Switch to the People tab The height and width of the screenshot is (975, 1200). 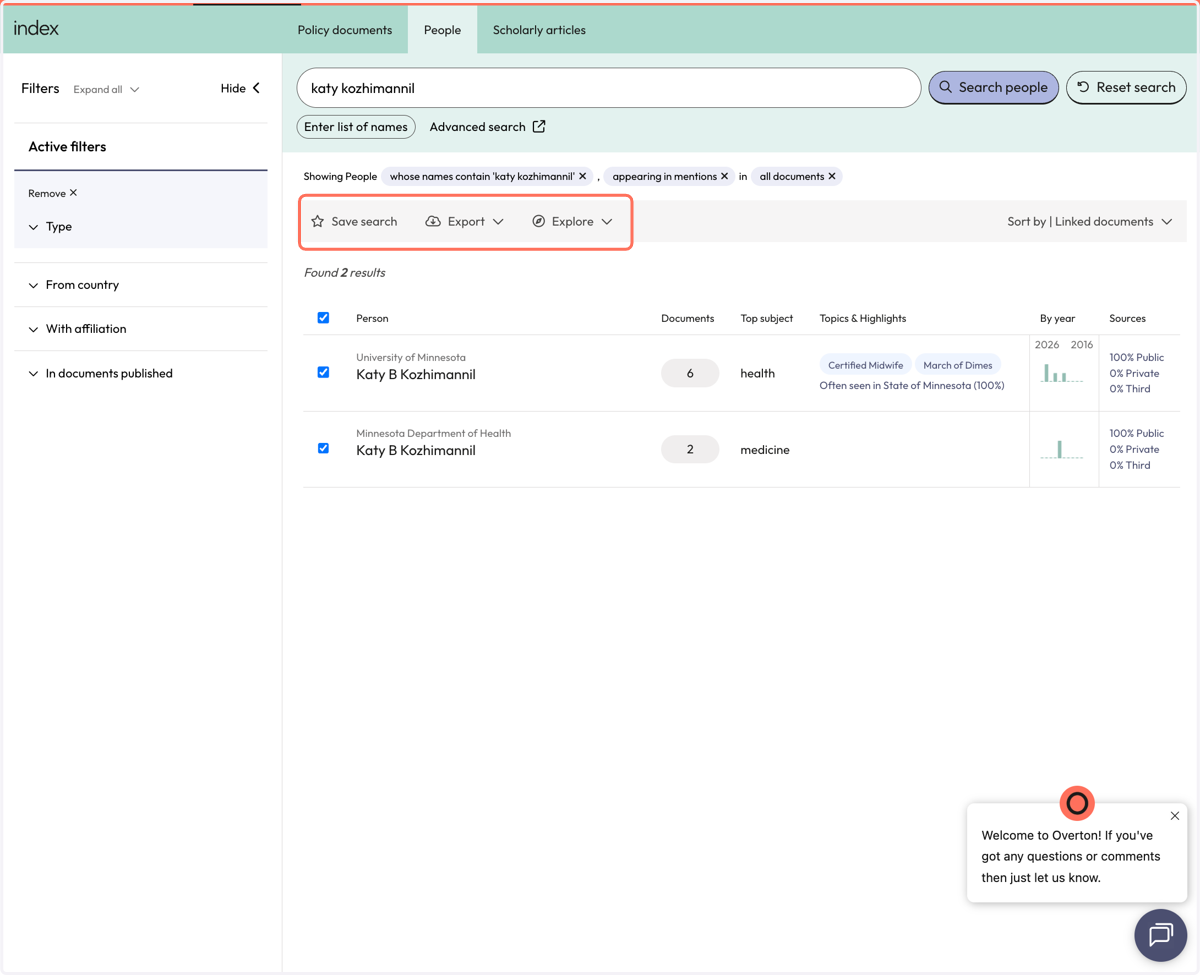pyautogui.click(x=442, y=30)
